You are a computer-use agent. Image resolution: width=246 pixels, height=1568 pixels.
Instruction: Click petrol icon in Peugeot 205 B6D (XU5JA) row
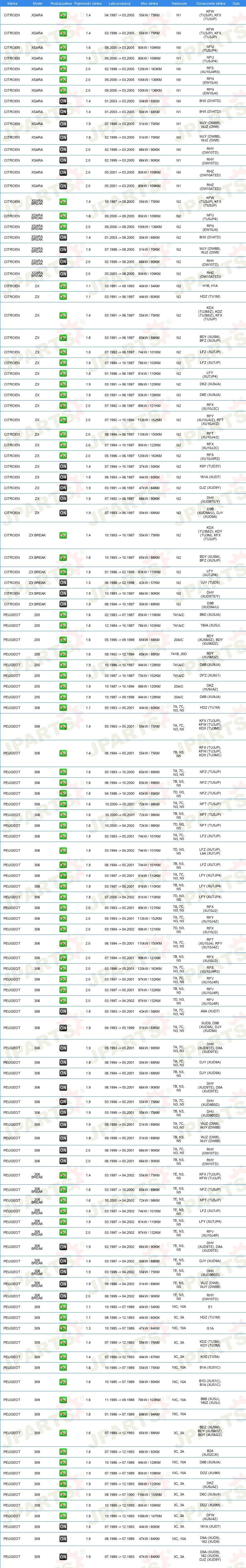point(63,615)
